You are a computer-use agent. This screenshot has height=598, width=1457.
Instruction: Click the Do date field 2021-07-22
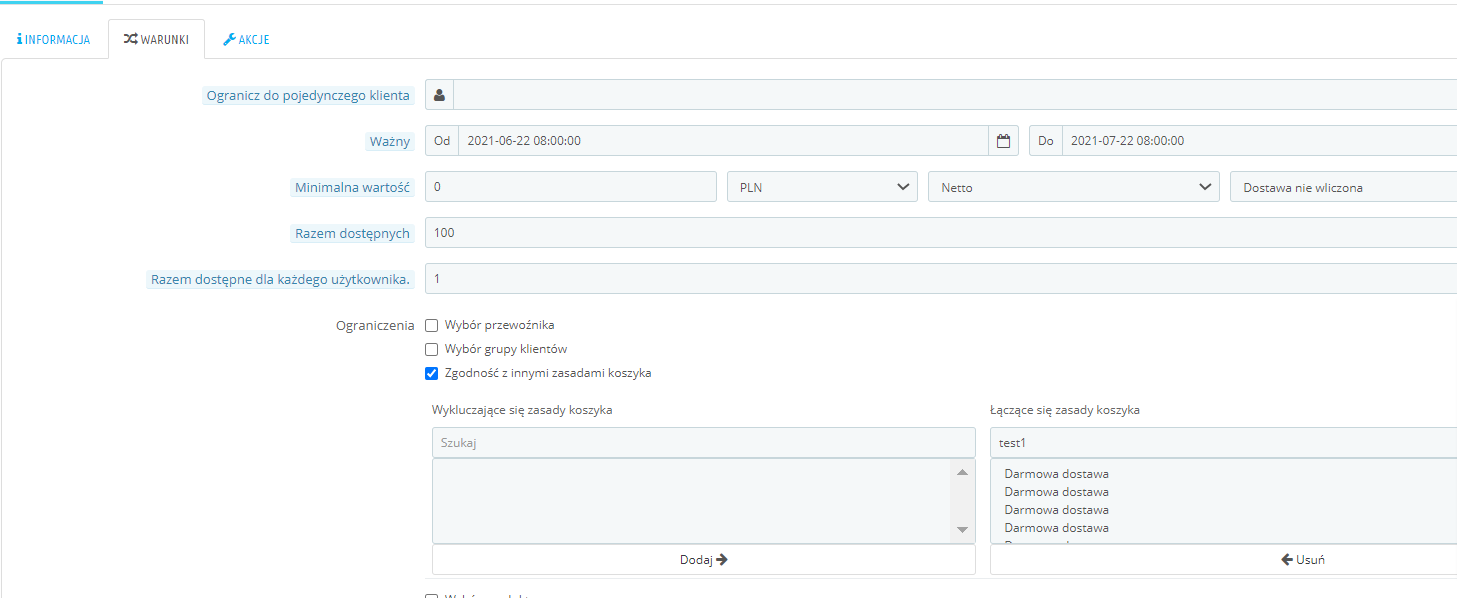1259,141
